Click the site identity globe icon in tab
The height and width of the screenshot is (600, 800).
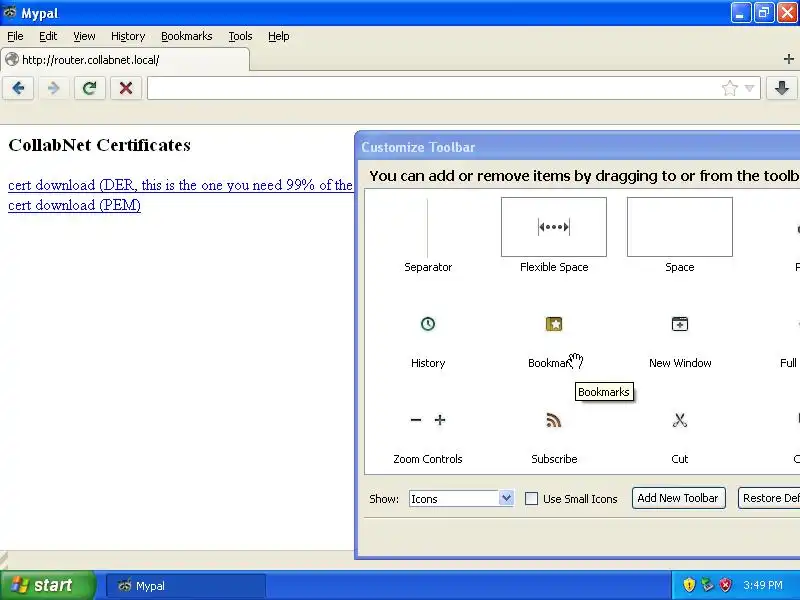[x=12, y=60]
